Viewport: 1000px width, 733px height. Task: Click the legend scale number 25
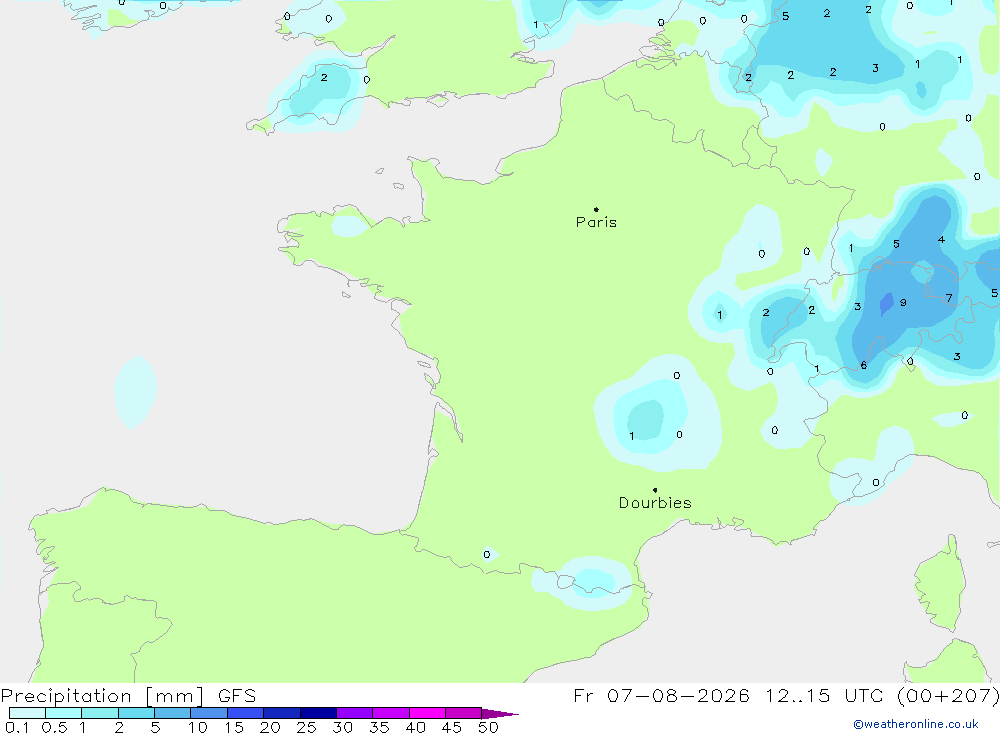[306, 727]
